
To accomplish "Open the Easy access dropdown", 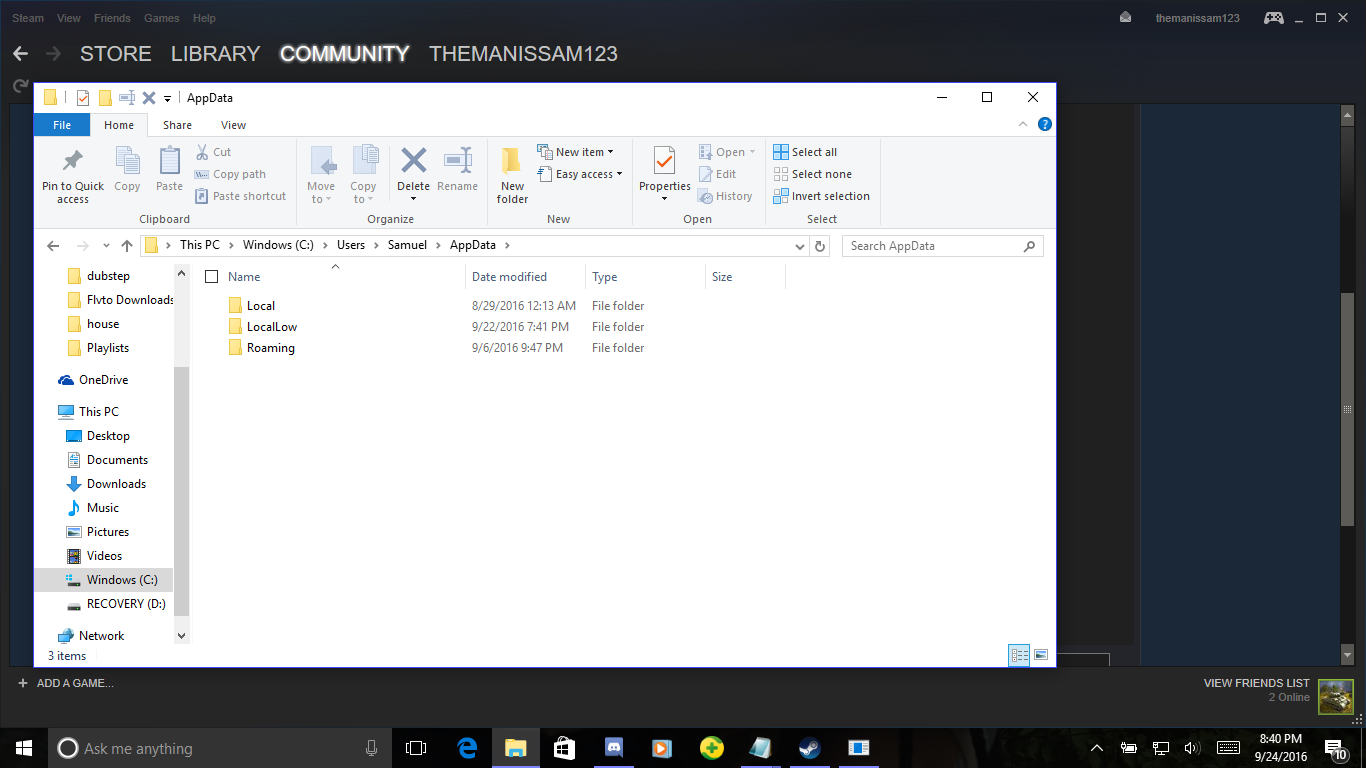I will pos(580,174).
